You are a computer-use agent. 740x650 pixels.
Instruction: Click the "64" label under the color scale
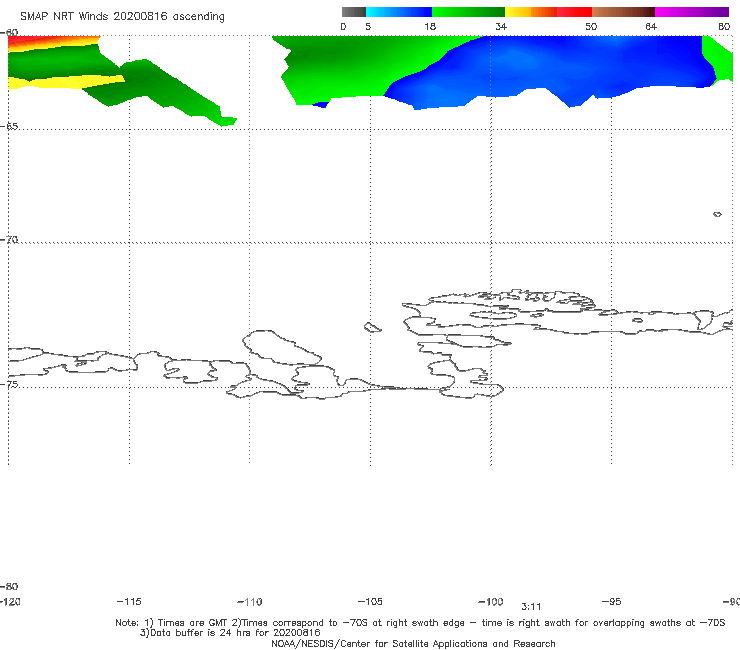[651, 27]
